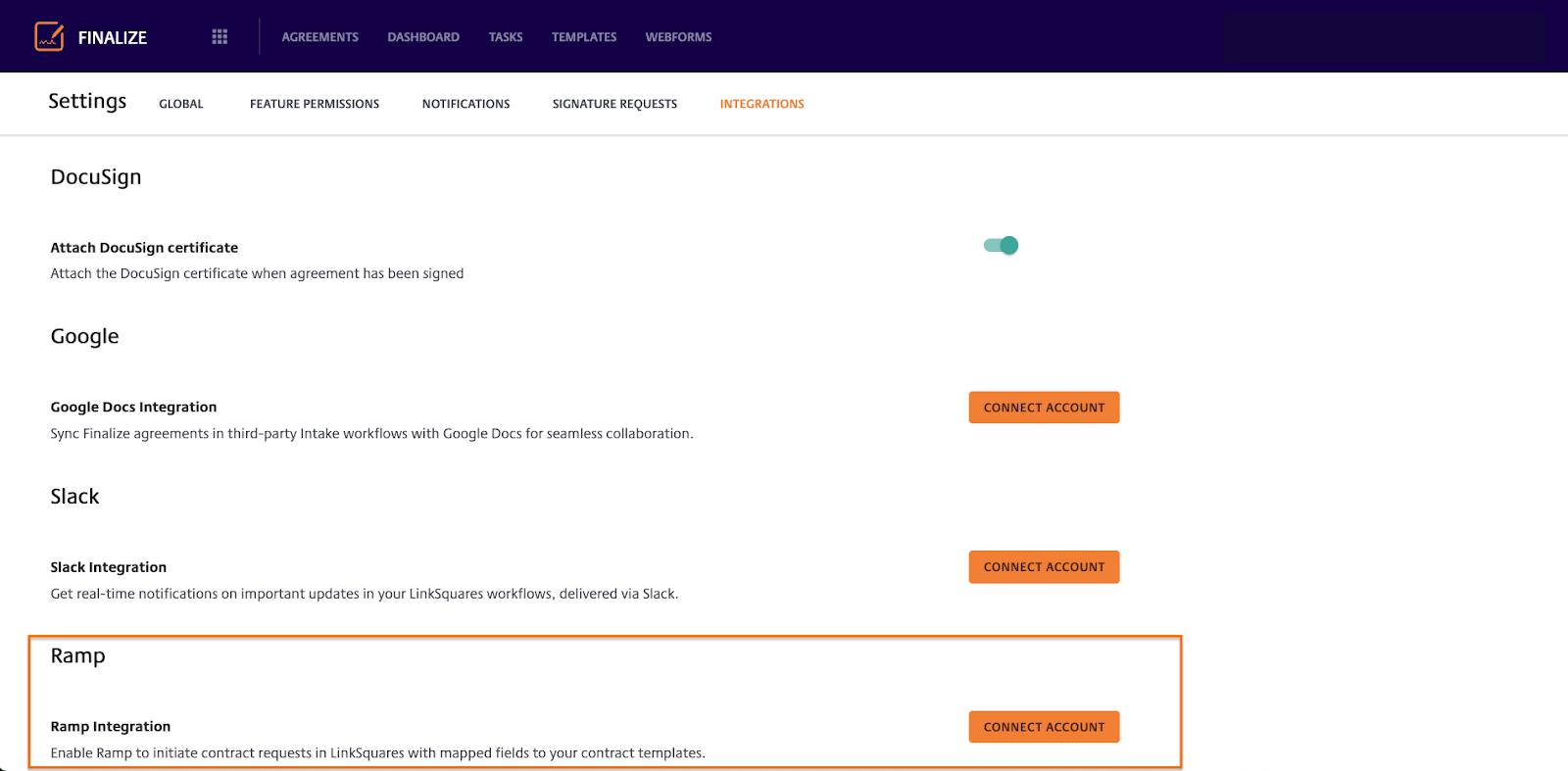The image size is (1568, 771).
Task: Open the app switcher grid icon
Action: click(220, 36)
